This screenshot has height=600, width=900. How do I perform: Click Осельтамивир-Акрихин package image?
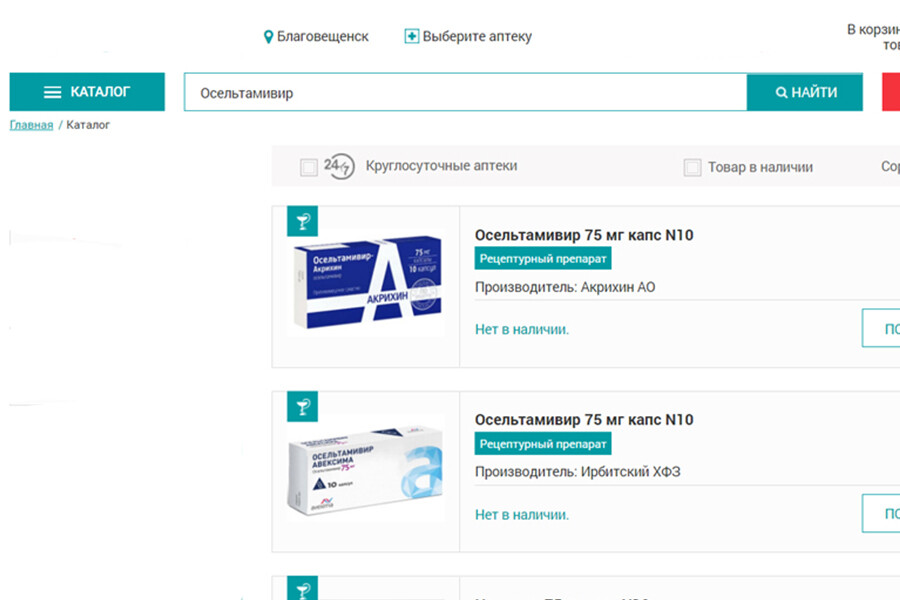(367, 282)
